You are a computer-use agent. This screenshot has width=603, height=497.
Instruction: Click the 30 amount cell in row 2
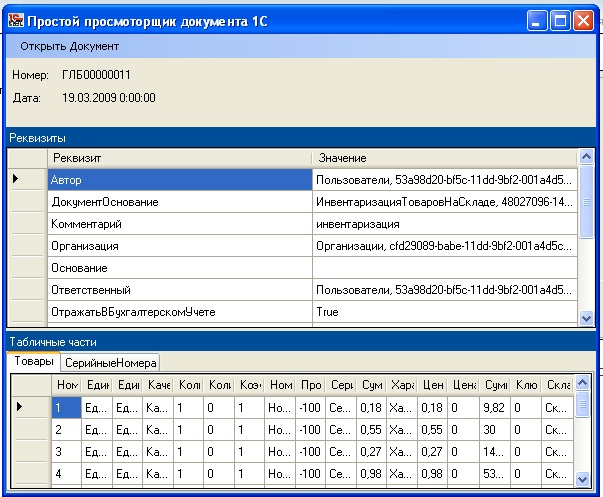coord(495,429)
